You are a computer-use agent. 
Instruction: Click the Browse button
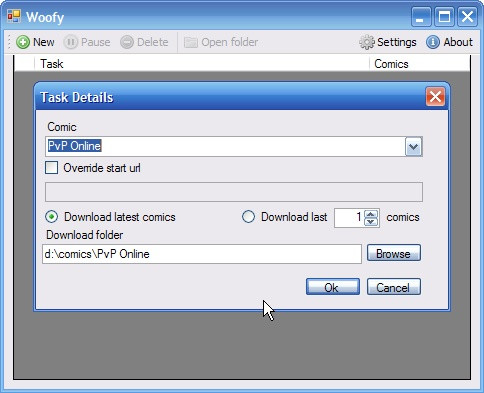pos(394,253)
